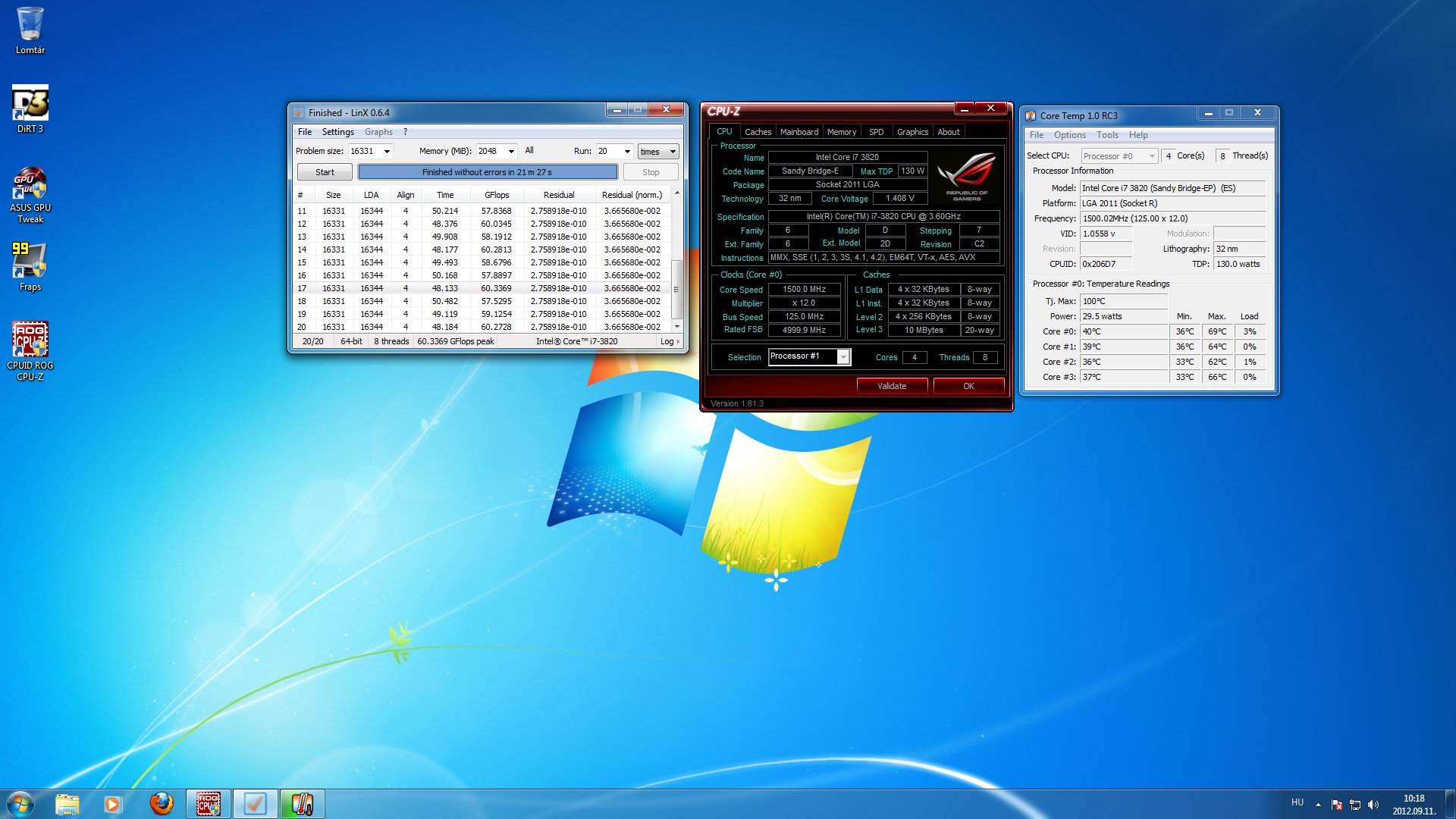Open the Windows Start menu orb
This screenshot has height=819, width=1456.
[20, 804]
